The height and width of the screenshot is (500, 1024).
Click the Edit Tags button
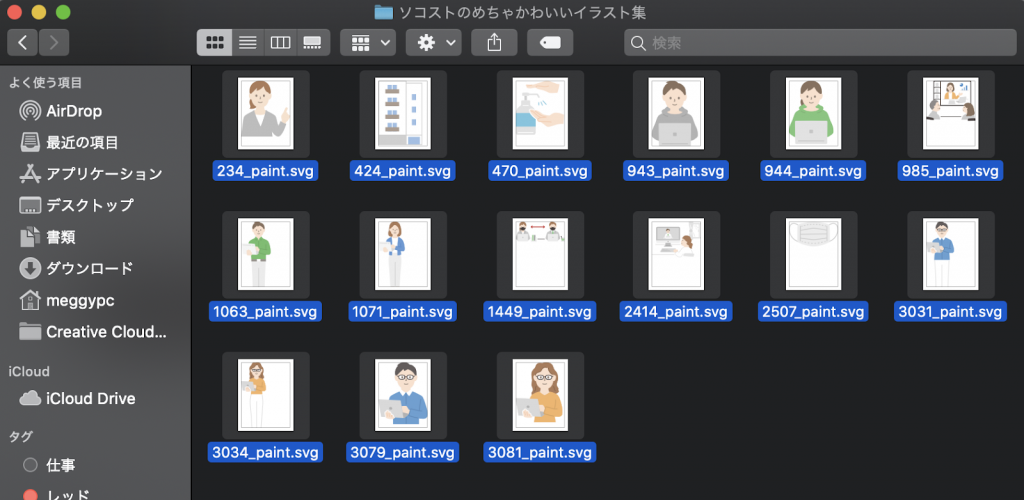pos(550,42)
